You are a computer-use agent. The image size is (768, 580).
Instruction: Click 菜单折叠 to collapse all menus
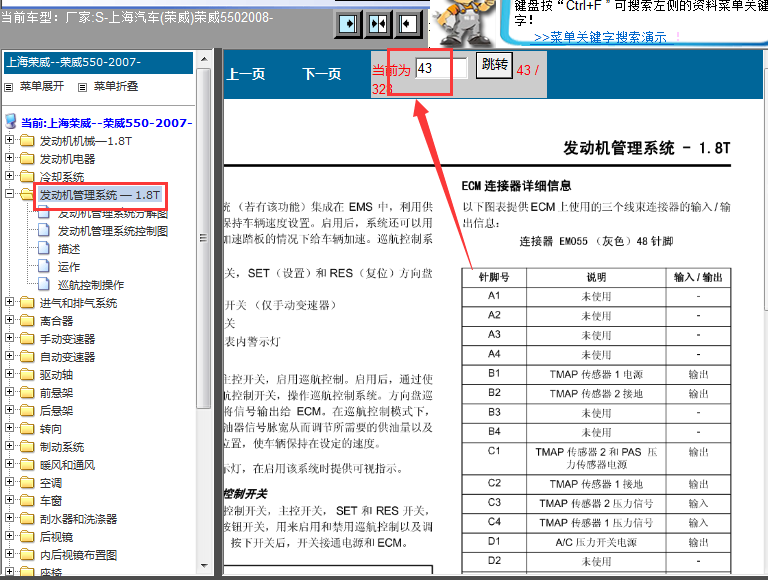coord(116,87)
